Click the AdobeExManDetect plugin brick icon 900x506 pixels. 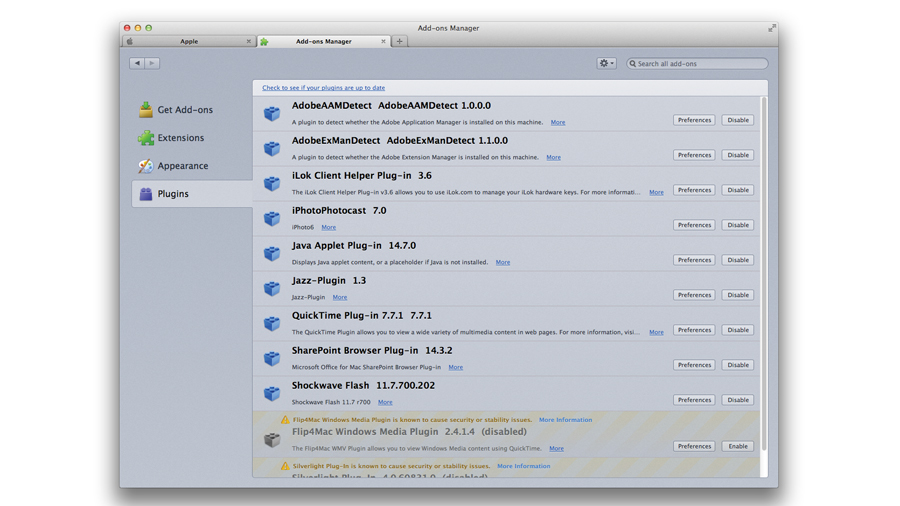[x=272, y=149]
